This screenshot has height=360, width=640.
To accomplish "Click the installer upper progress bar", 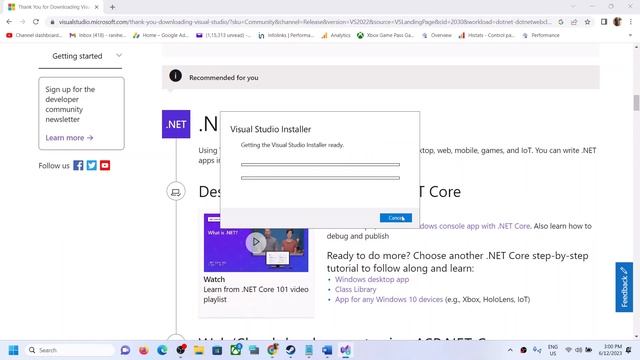I will (320, 164).
